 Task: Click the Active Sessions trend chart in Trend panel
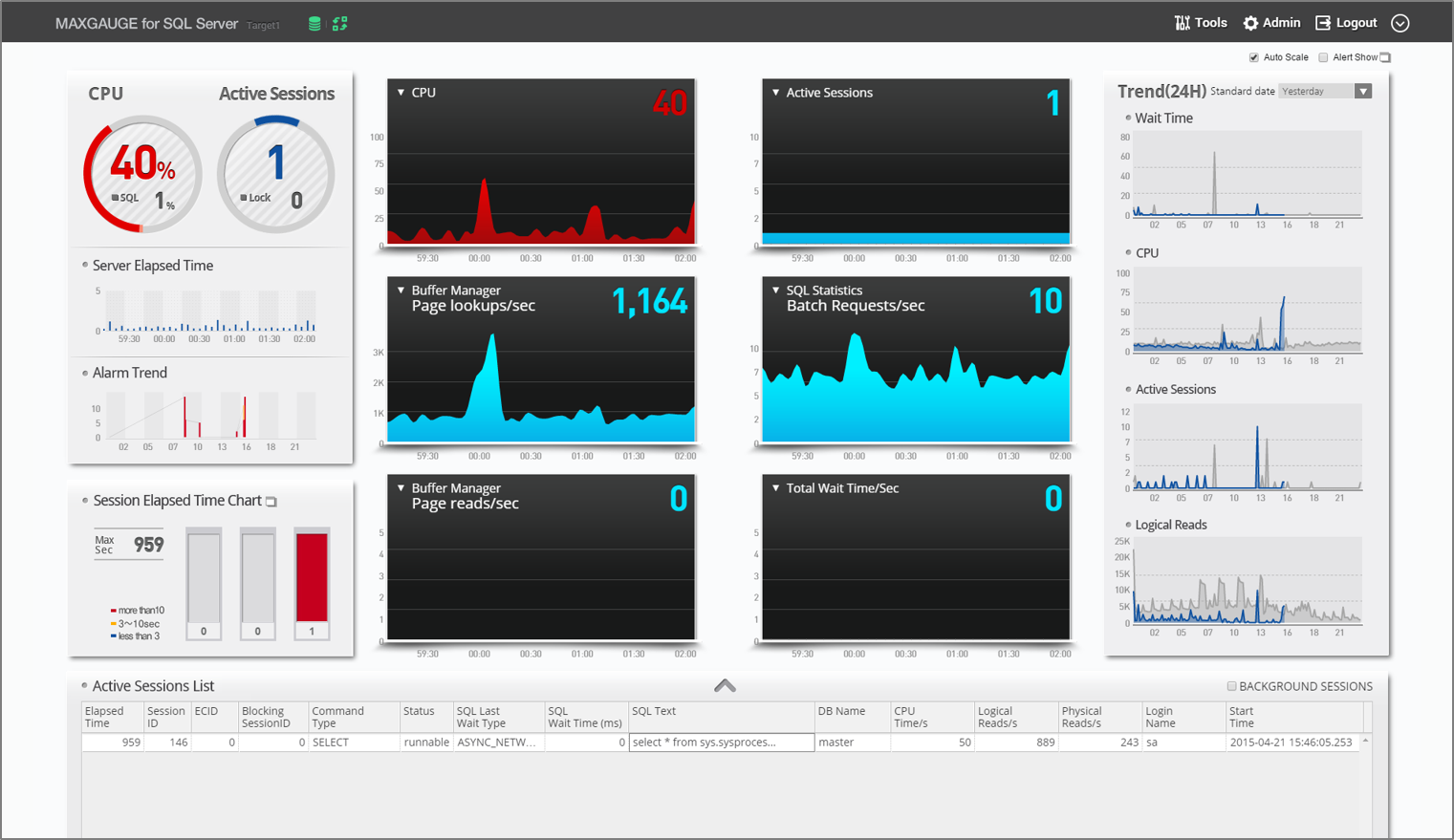(1247, 447)
